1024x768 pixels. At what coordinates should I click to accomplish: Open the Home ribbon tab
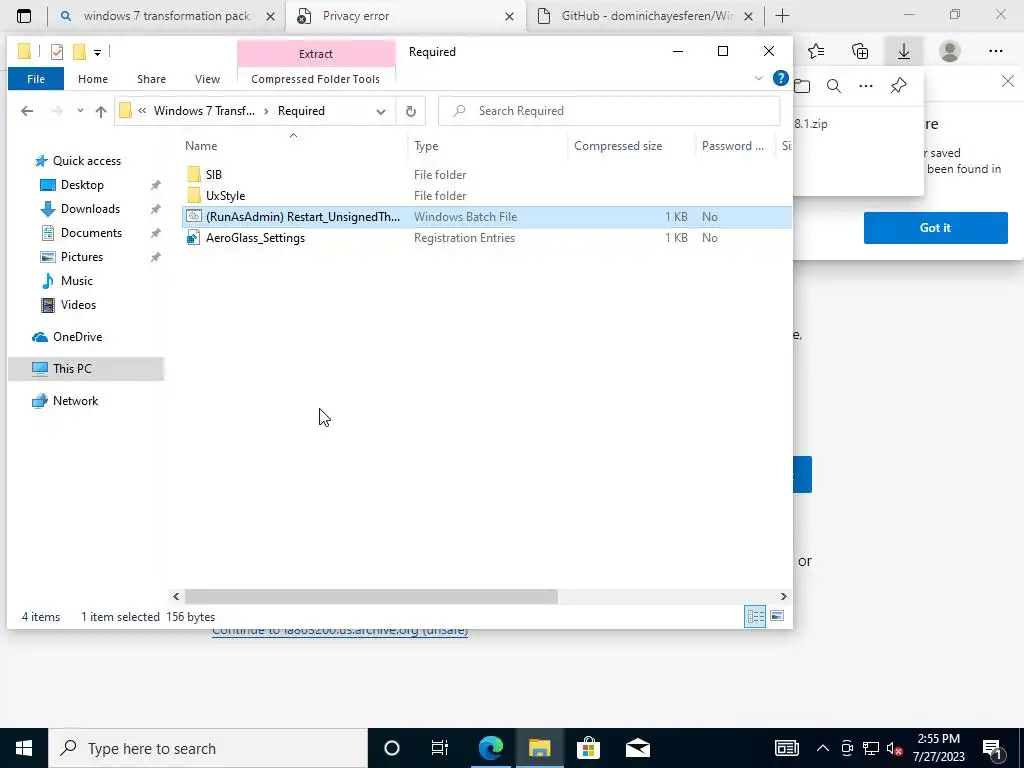click(93, 79)
